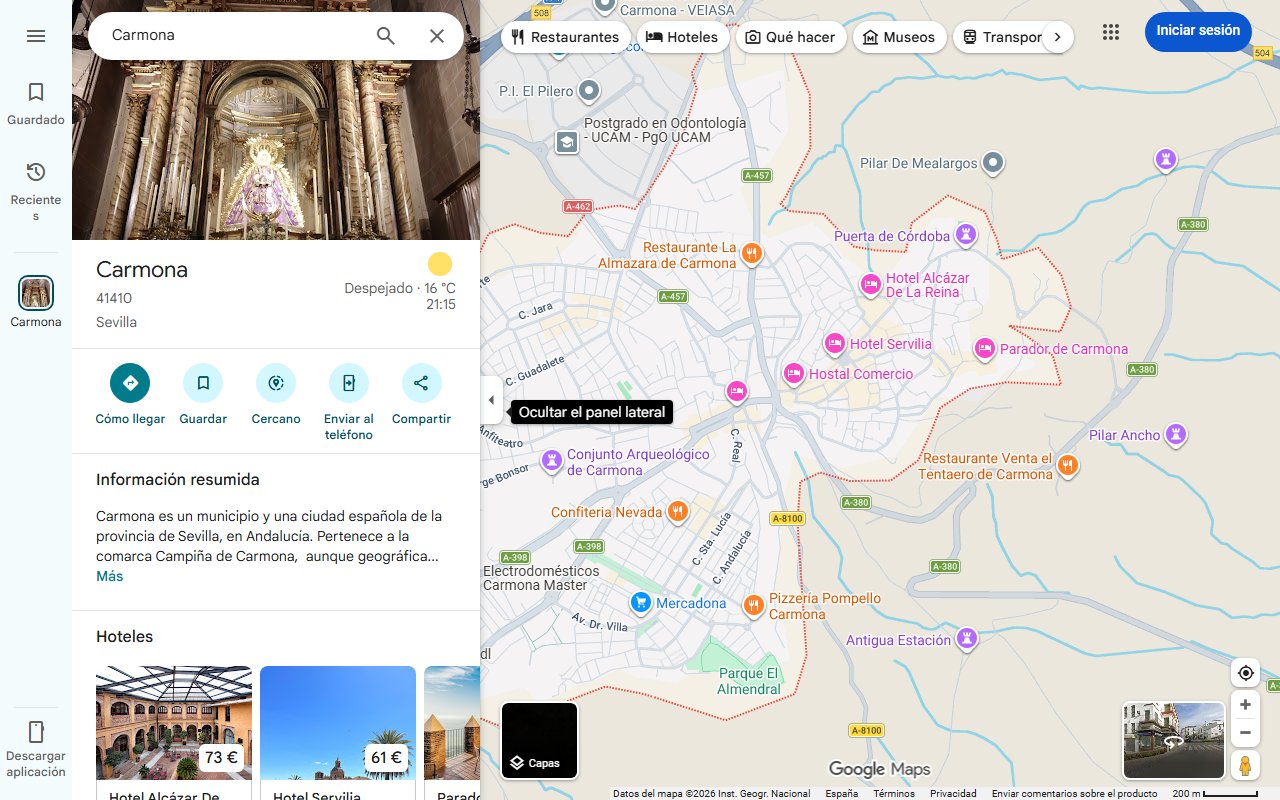Viewport: 1280px width, 800px height.
Task: Click the Iniciar sesión button
Action: [1197, 31]
